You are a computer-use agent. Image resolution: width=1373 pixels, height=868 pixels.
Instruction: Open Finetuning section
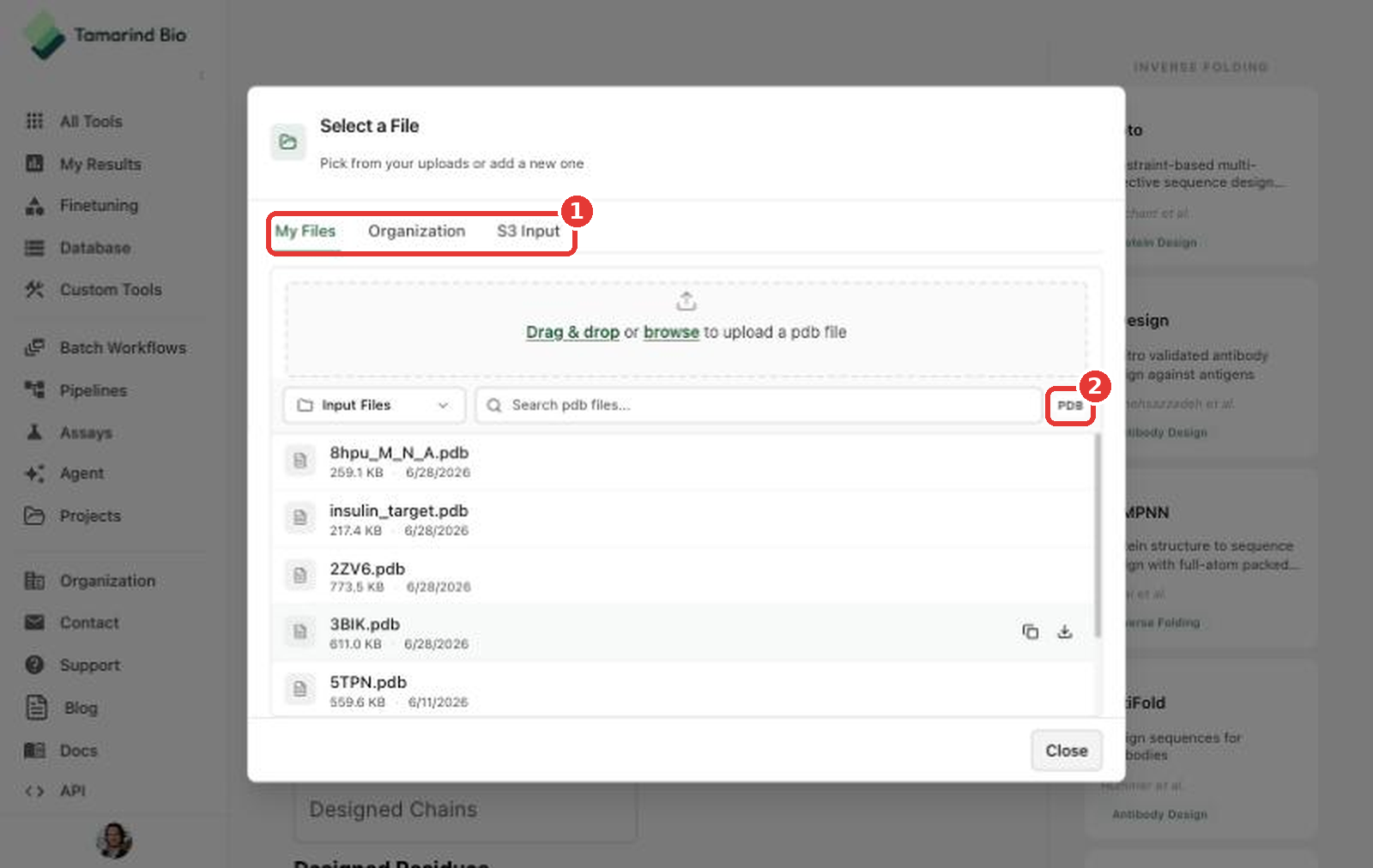pyautogui.click(x=82, y=206)
